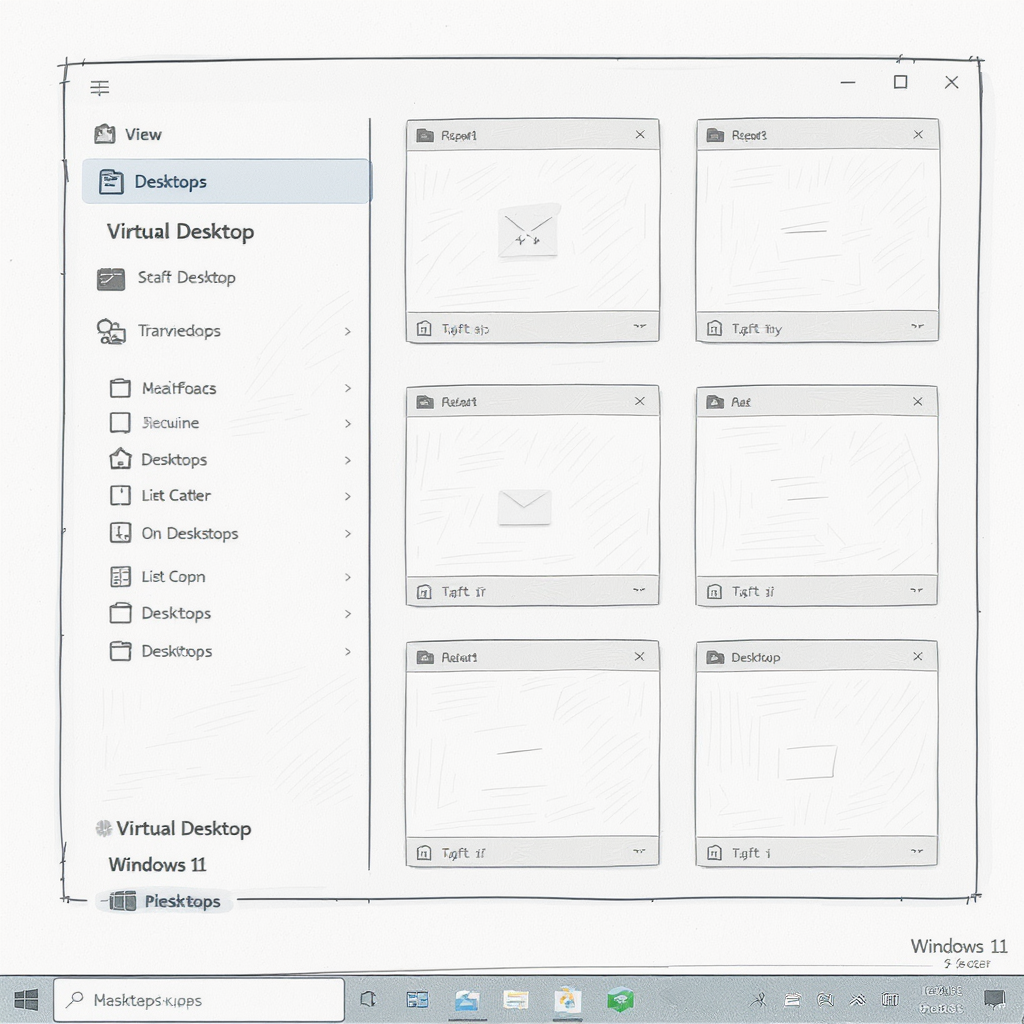1024x1024 pixels.
Task: Open the notification center speech bubble icon
Action: point(995,1000)
